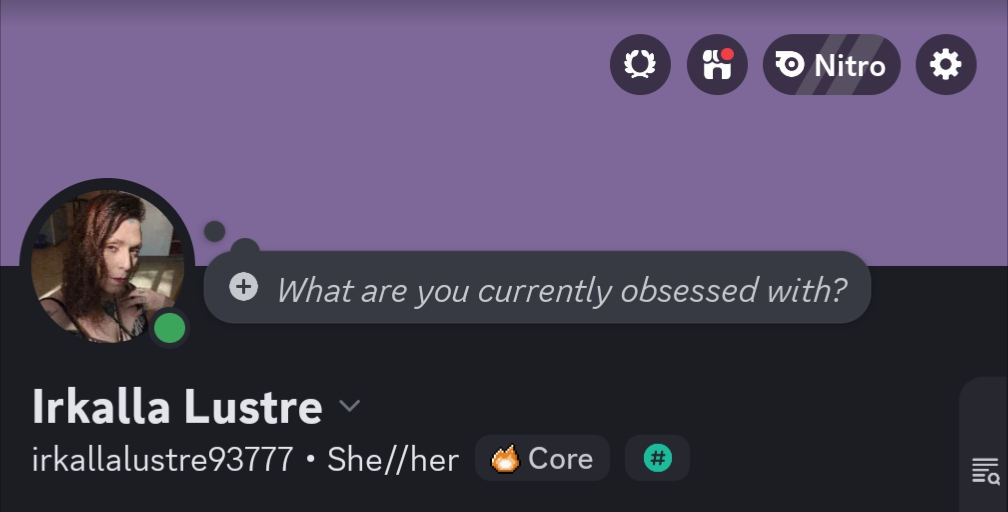Tap the red notification dot on Shop
Image resolution: width=1008 pixels, height=512 pixels.
[x=727, y=54]
